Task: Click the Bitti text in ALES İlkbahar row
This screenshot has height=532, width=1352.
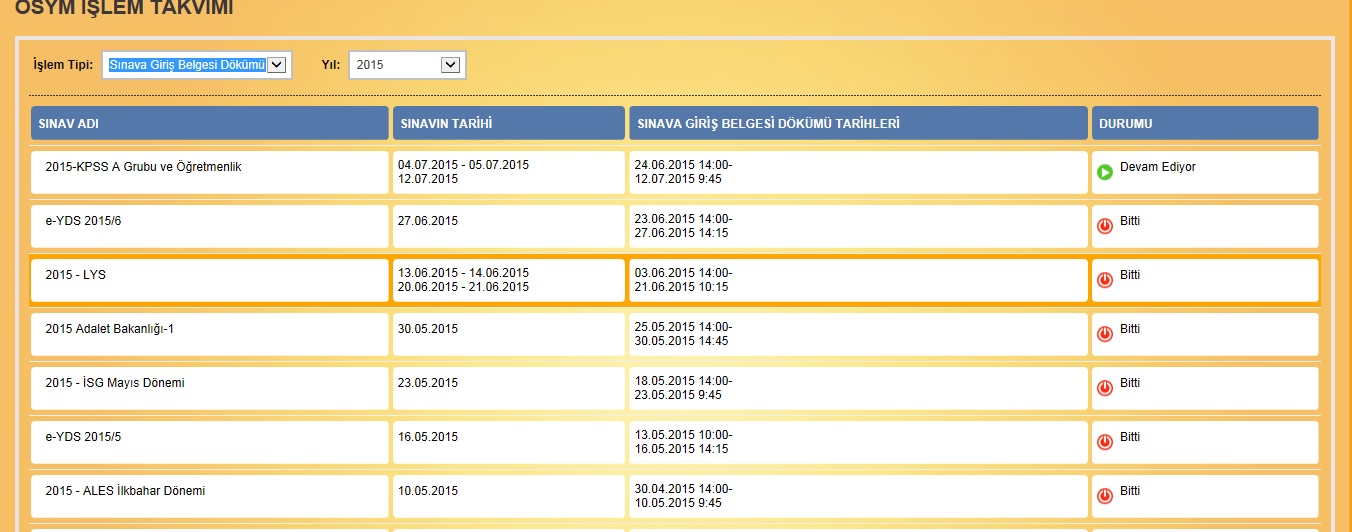Action: [1130, 491]
